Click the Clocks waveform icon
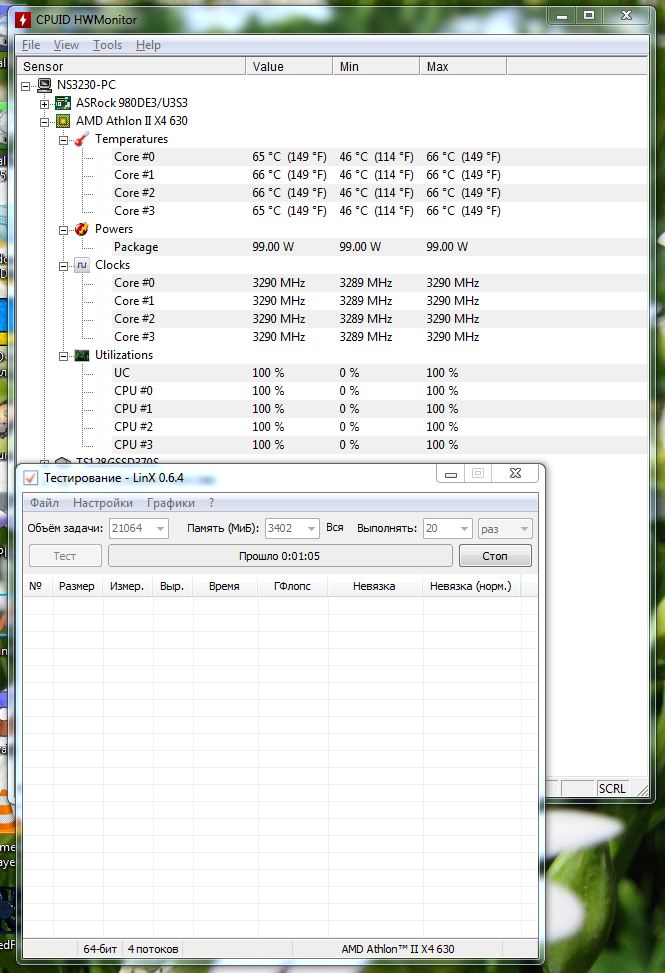The width and height of the screenshot is (665, 973). pos(82,265)
